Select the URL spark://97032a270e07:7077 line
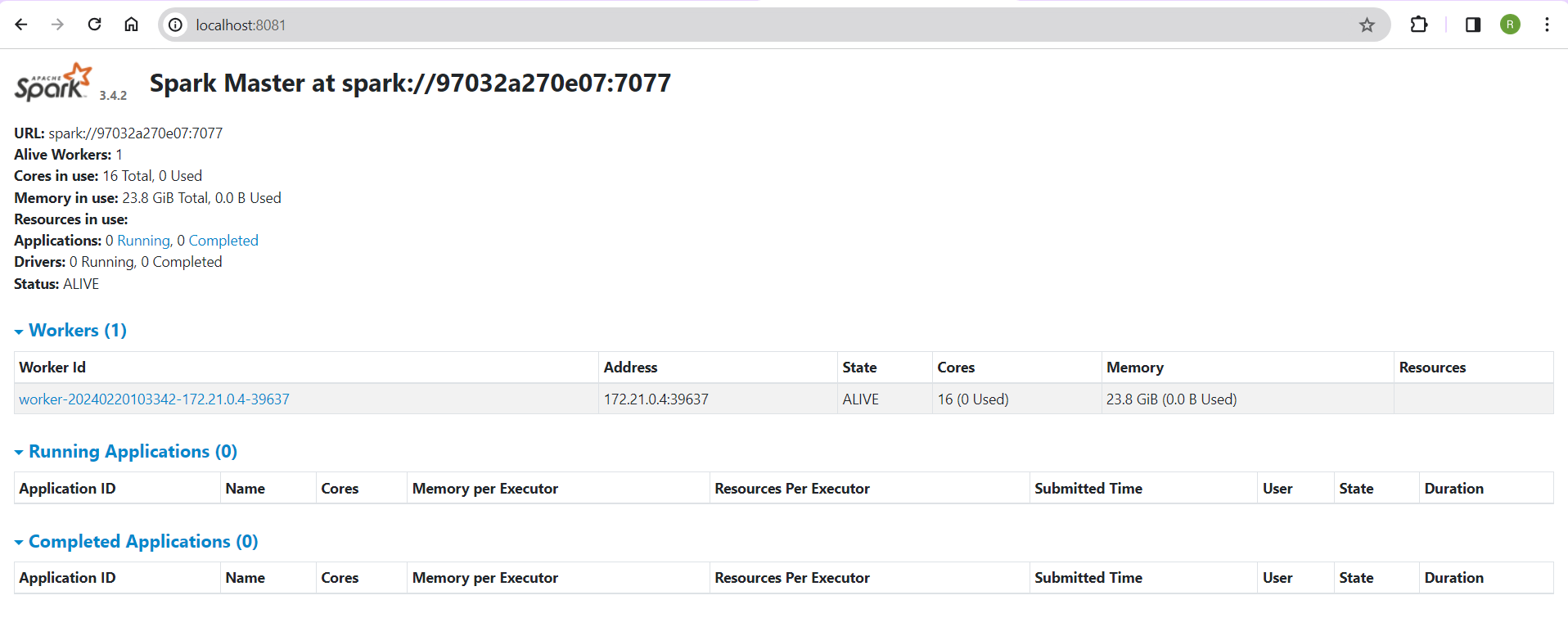 point(118,133)
